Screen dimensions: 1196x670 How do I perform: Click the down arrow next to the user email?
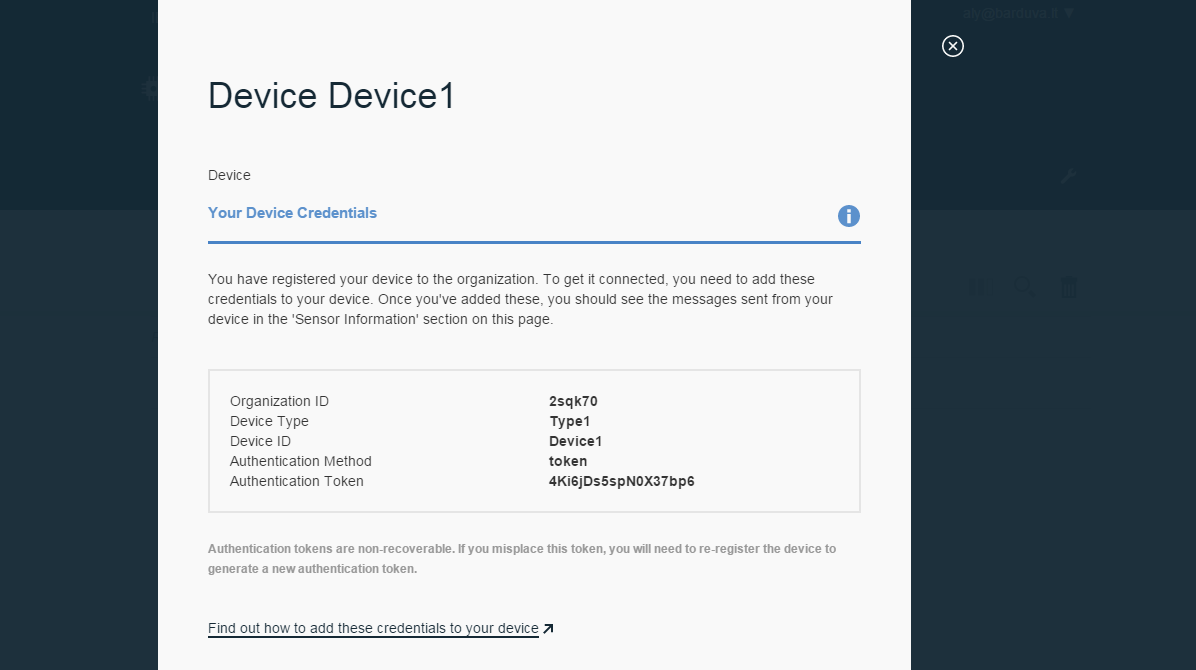1068,13
